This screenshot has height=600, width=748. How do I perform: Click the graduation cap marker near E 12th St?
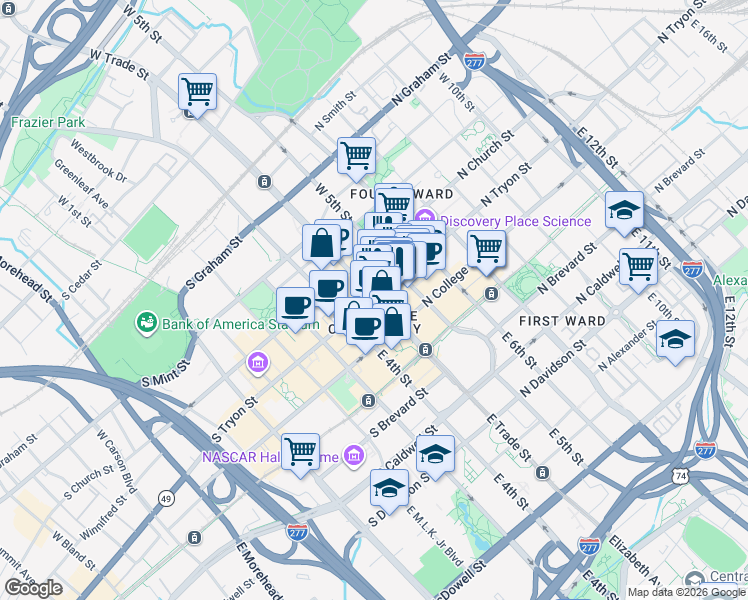coord(624,211)
